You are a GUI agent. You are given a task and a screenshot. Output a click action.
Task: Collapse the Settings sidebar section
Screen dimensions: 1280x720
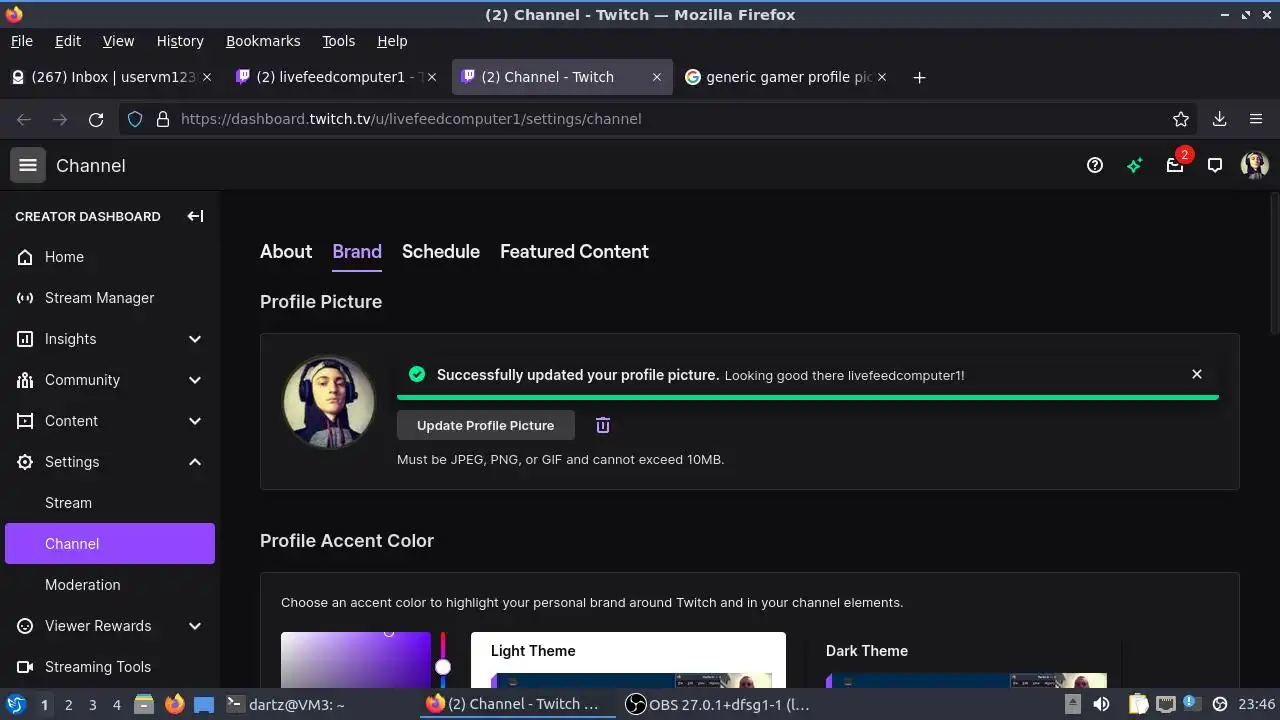click(110, 462)
